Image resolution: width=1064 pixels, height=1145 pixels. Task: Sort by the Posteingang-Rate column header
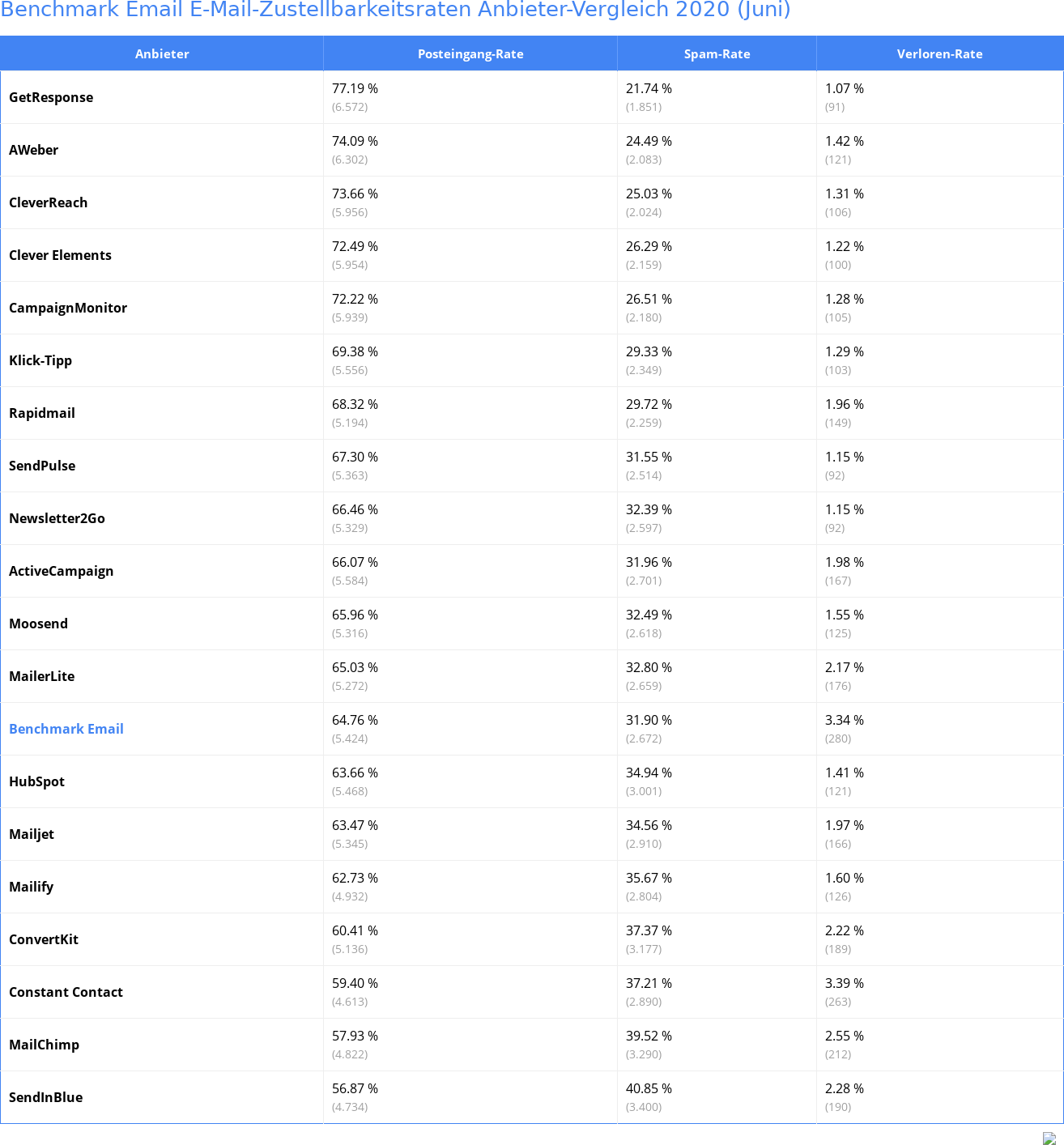tap(470, 54)
